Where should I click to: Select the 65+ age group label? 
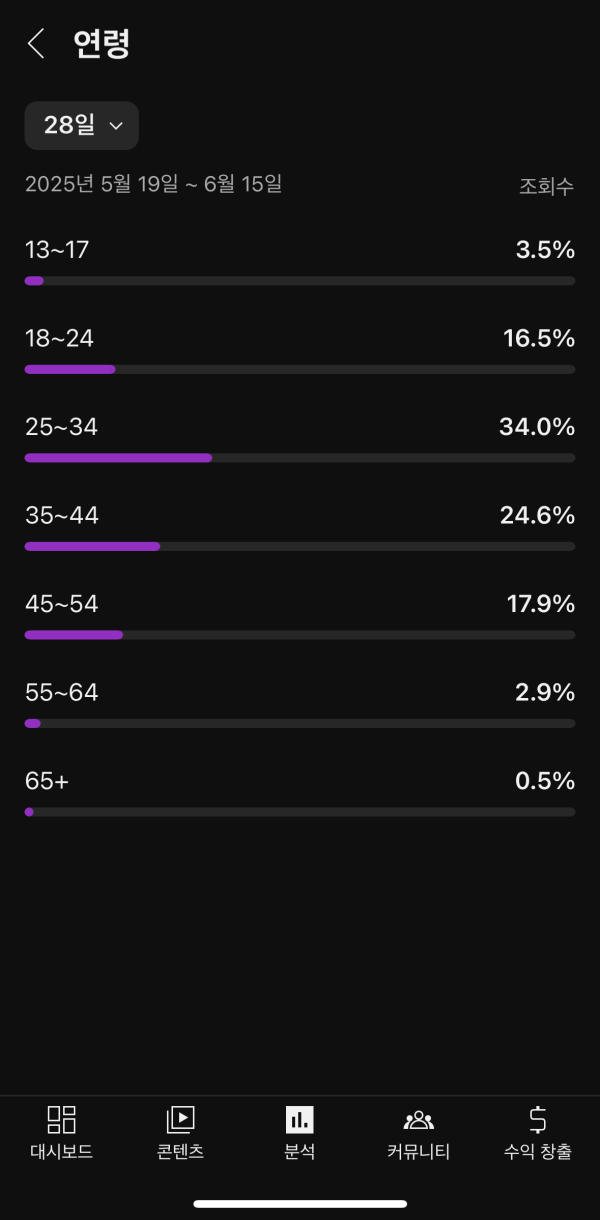[47, 781]
